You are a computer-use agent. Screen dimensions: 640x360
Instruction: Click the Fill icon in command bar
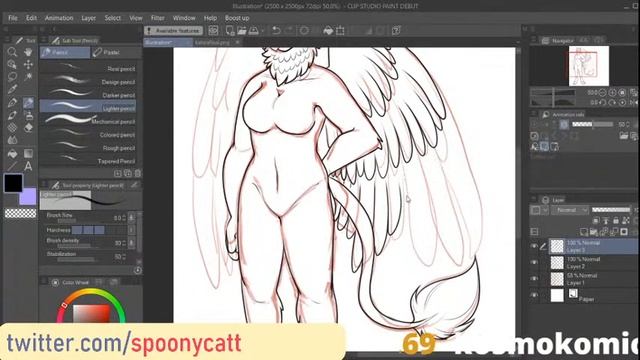[x=328, y=31]
